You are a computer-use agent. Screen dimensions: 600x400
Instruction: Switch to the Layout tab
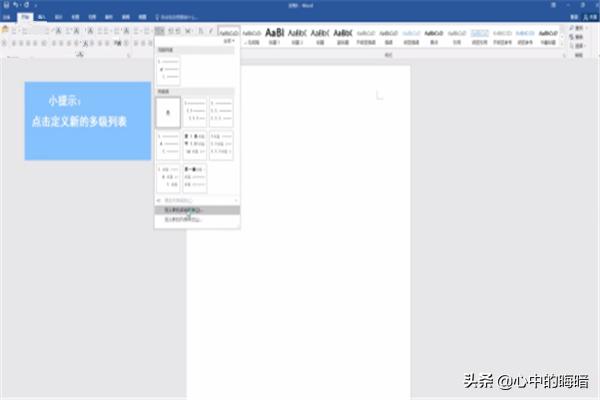pos(75,17)
